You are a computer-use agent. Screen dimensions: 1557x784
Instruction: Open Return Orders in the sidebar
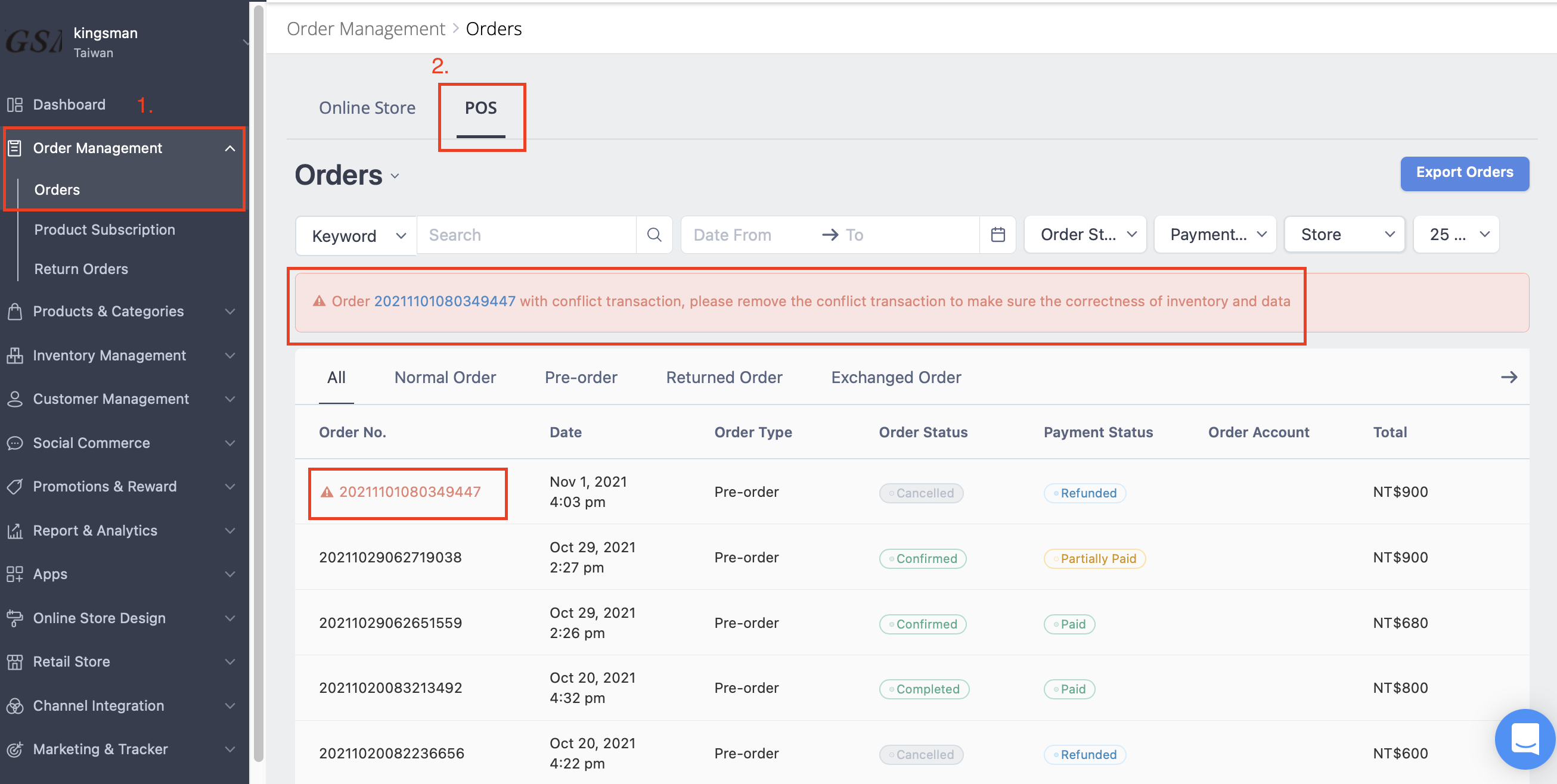click(x=81, y=269)
